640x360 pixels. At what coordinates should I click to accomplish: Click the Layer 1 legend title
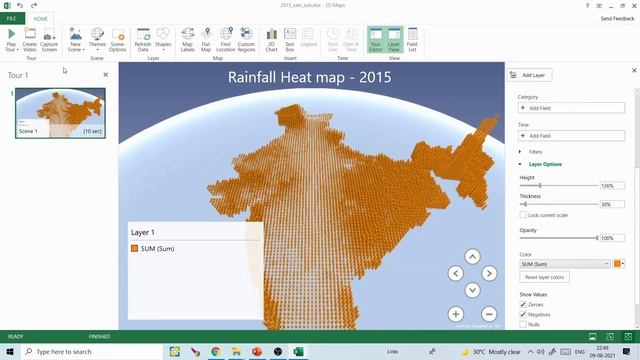click(x=143, y=232)
